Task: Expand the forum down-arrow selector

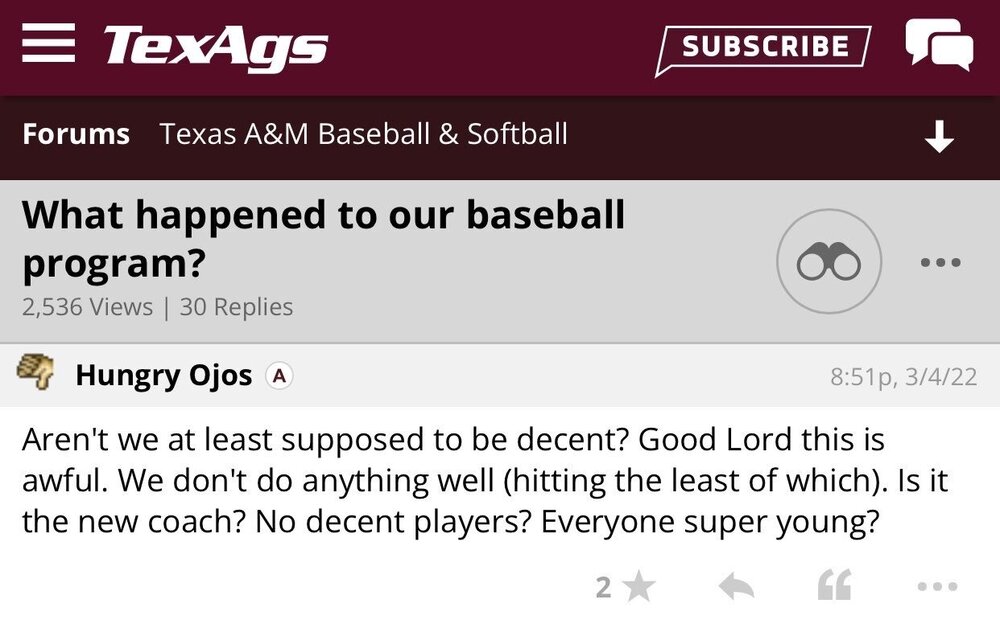Action: tap(939, 137)
